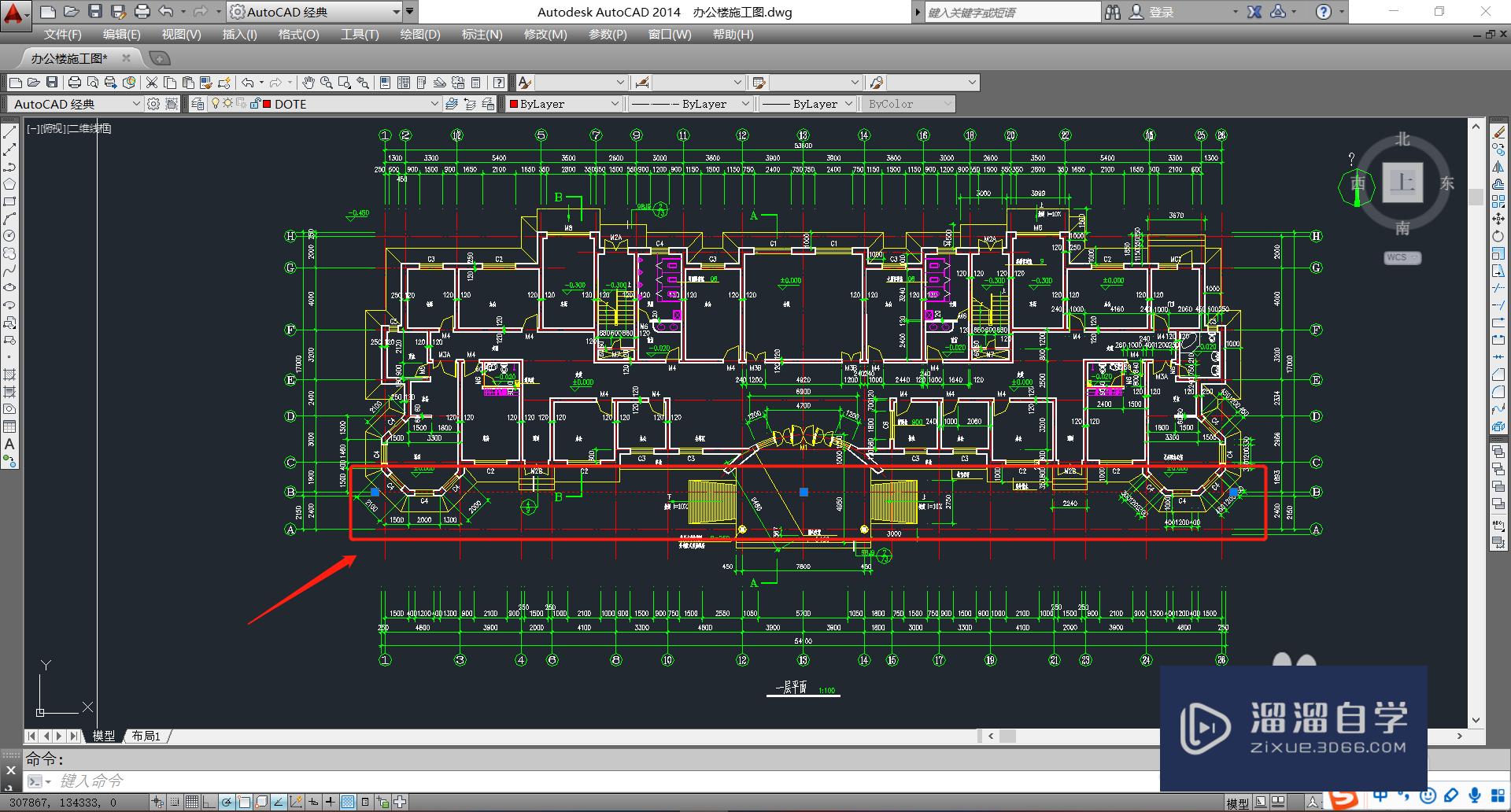Click the red layer color swatch

pyautogui.click(x=267, y=104)
